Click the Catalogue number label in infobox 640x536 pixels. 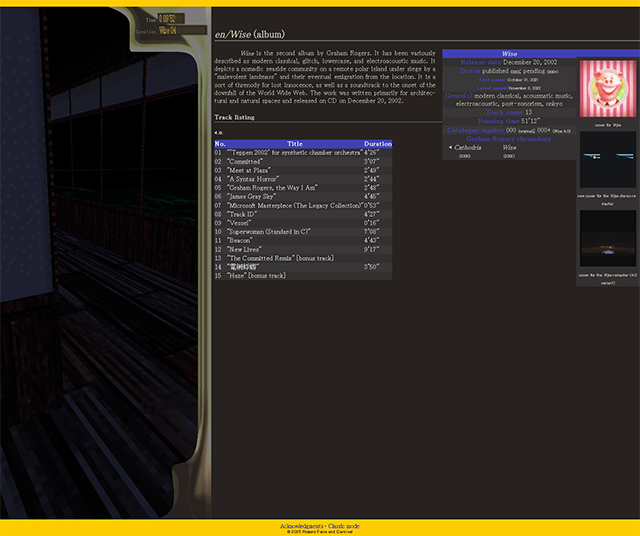(475, 130)
